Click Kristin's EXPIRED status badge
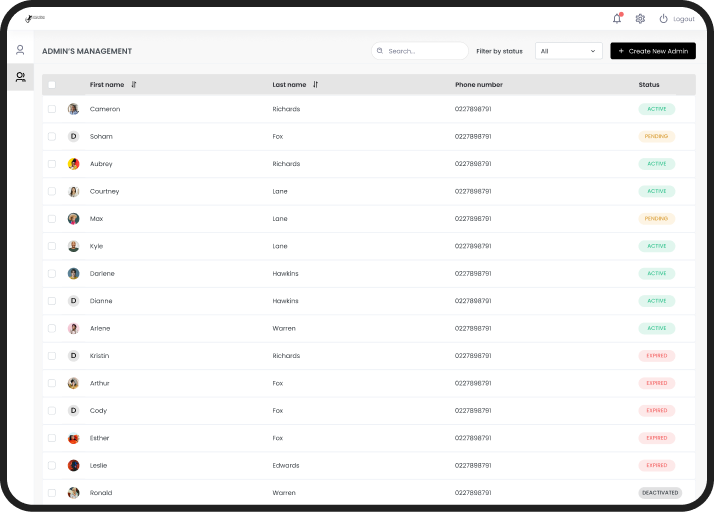Image resolution: width=714 pixels, height=512 pixels. pyautogui.click(x=657, y=356)
